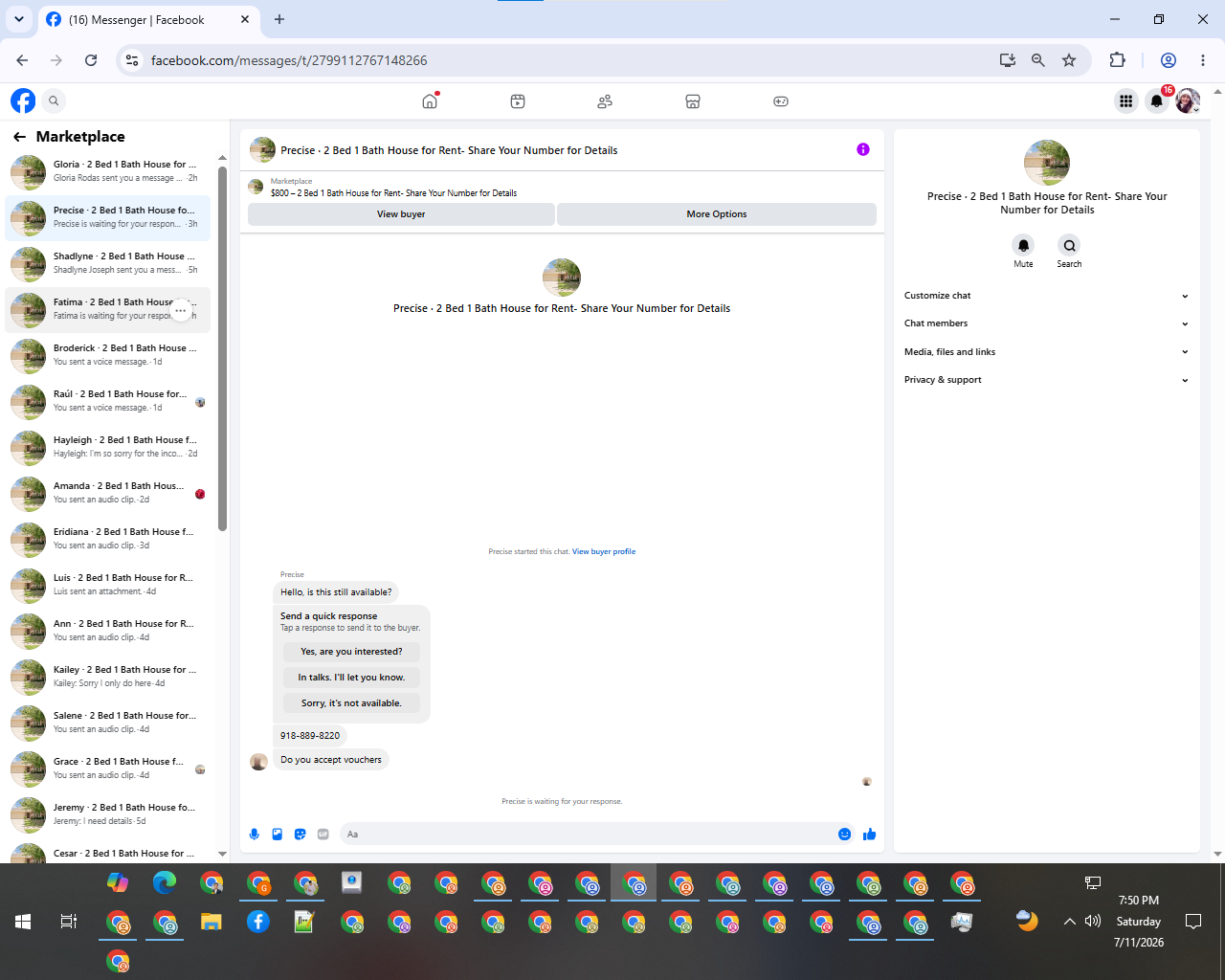Screen dimensions: 1225x980
Task: Open the Luis conversation
Action: coord(107,586)
